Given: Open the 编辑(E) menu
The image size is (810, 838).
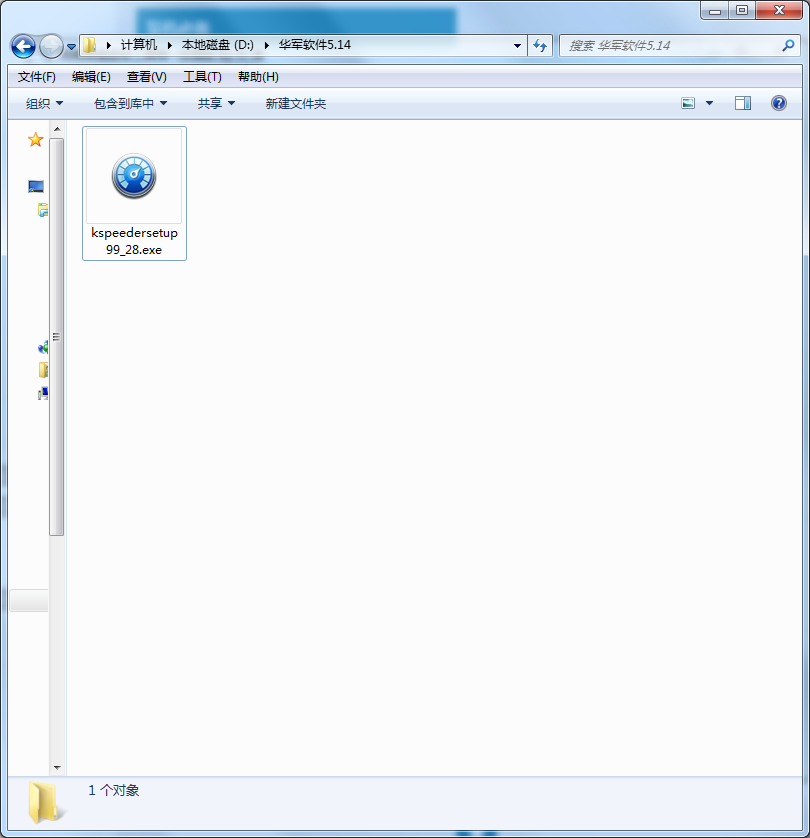Looking at the screenshot, I should (91, 77).
